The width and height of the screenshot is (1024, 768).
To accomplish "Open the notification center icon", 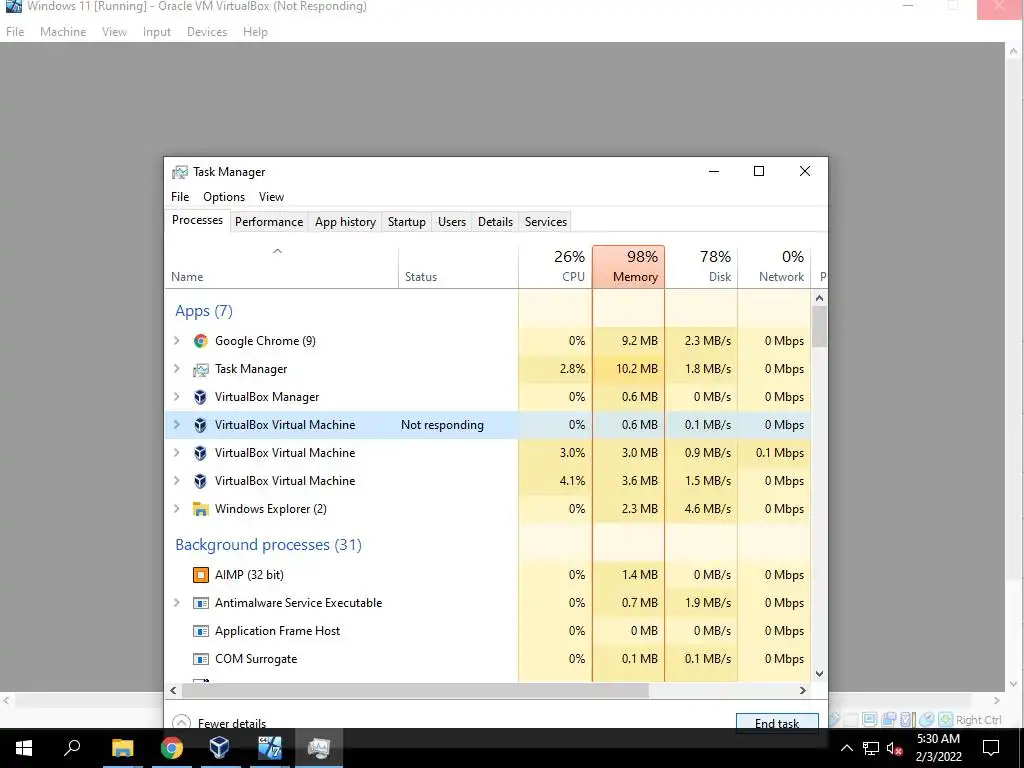I will click(x=991, y=748).
